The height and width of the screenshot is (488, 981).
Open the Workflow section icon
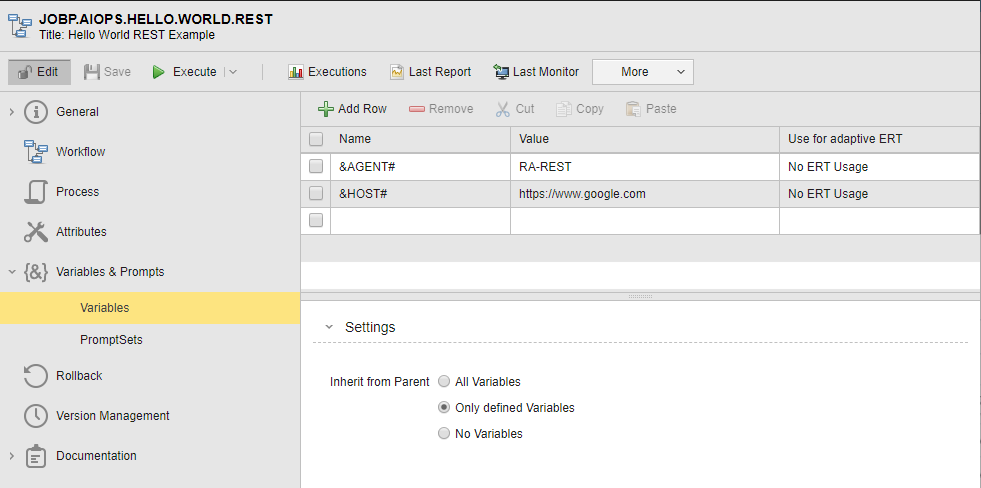click(36, 152)
